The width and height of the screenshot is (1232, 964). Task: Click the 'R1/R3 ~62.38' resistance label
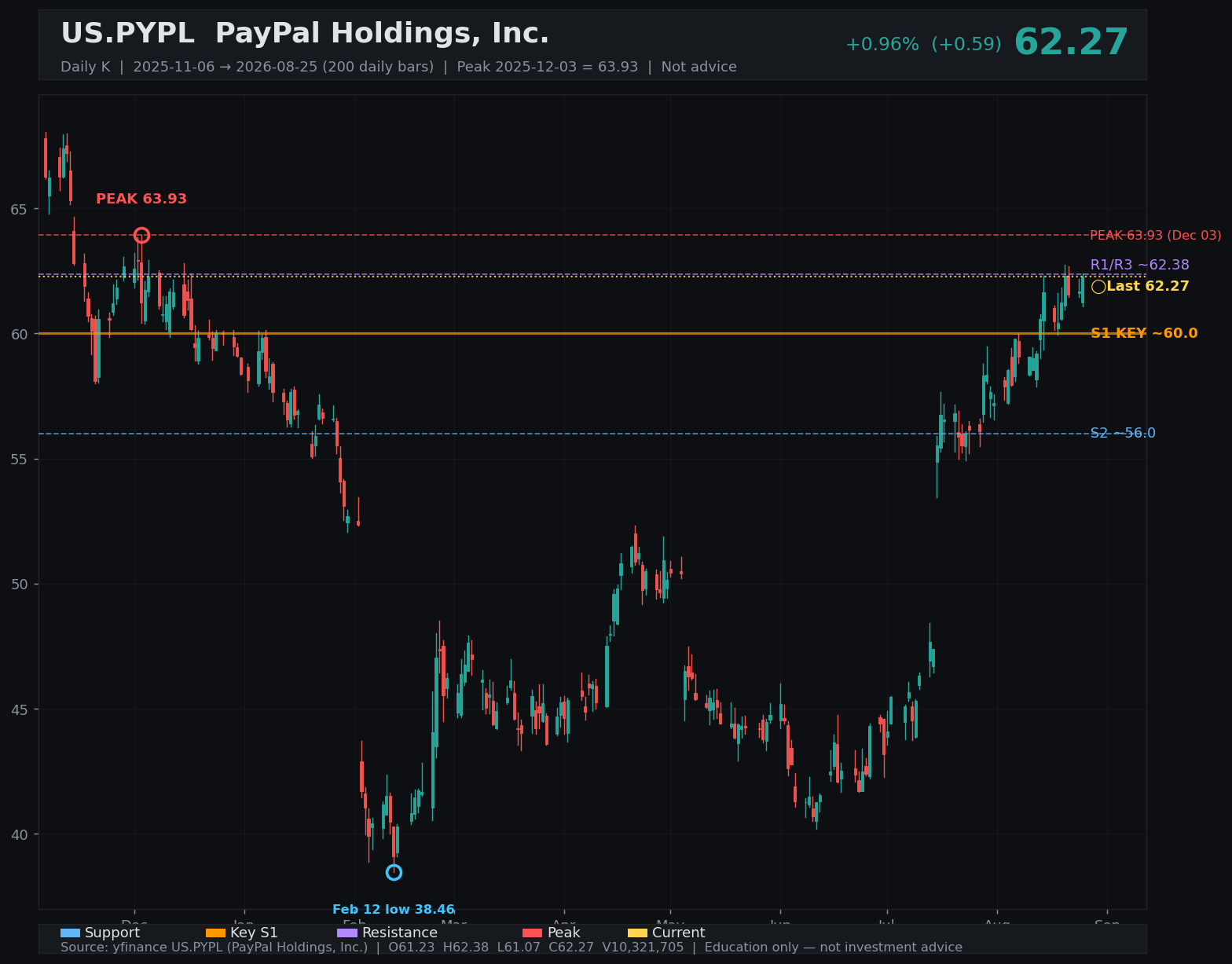(x=1140, y=266)
